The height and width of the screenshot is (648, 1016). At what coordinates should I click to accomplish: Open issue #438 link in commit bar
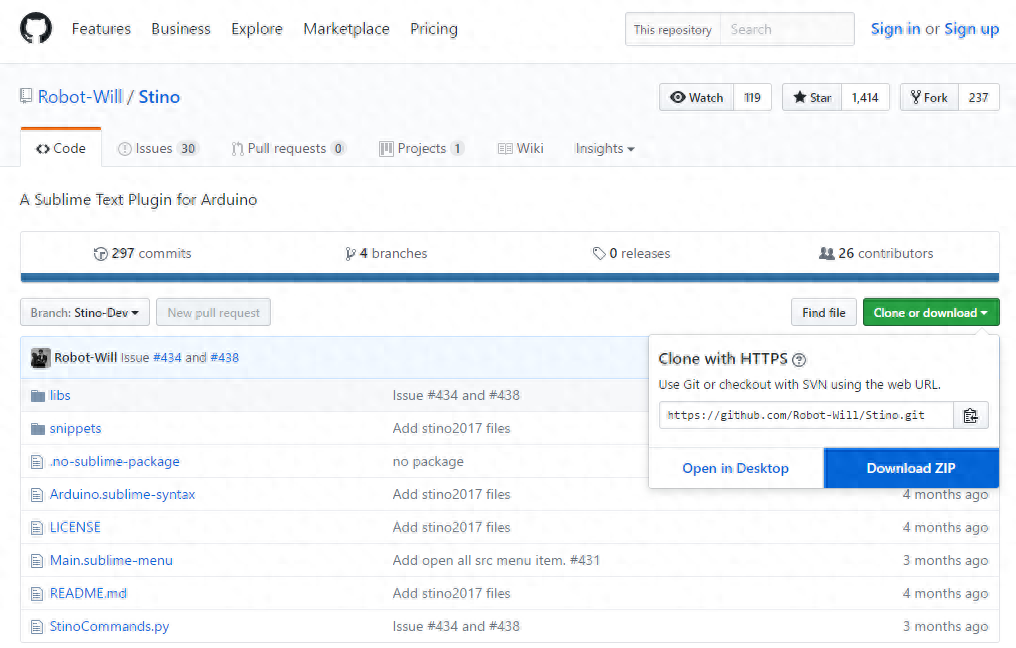click(x=225, y=358)
